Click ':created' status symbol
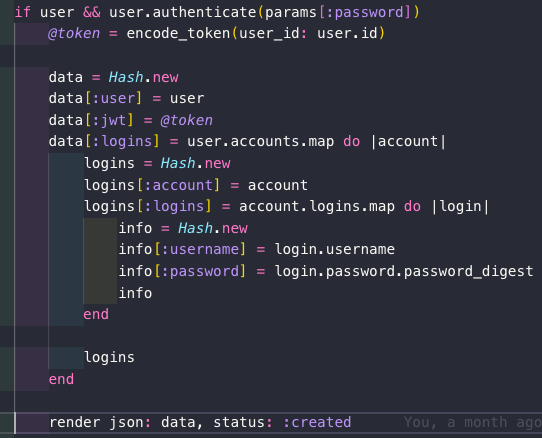Viewport: 542px width, 438px height. 317,422
